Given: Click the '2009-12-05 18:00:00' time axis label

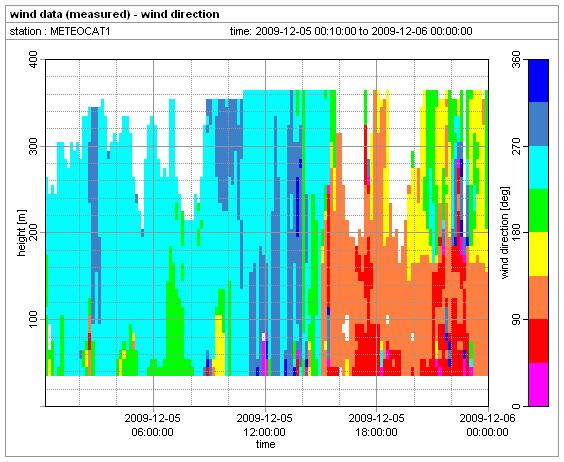Looking at the screenshot, I should click(377, 425).
